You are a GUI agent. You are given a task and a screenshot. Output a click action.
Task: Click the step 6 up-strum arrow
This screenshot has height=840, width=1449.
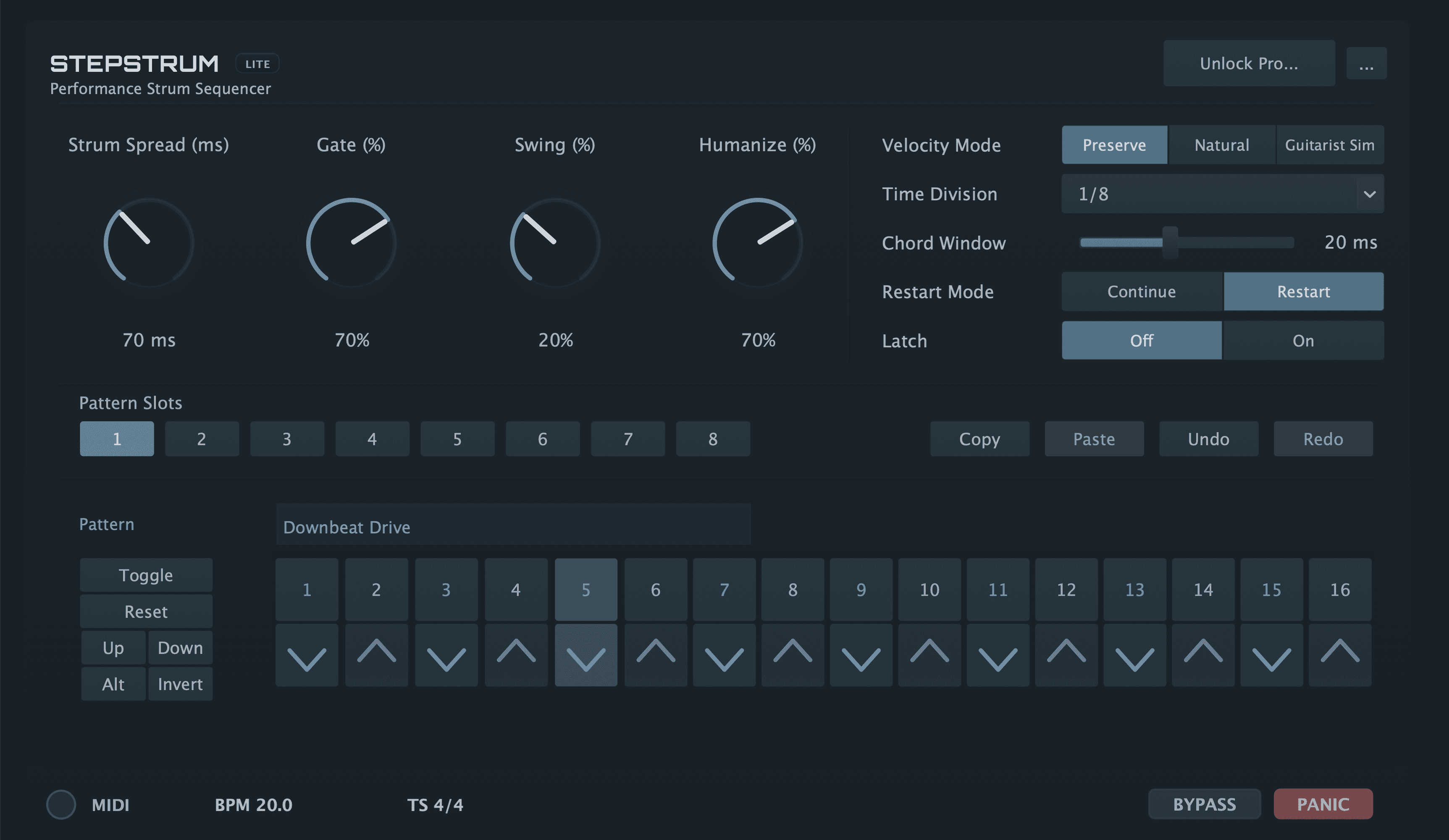pyautogui.click(x=656, y=655)
